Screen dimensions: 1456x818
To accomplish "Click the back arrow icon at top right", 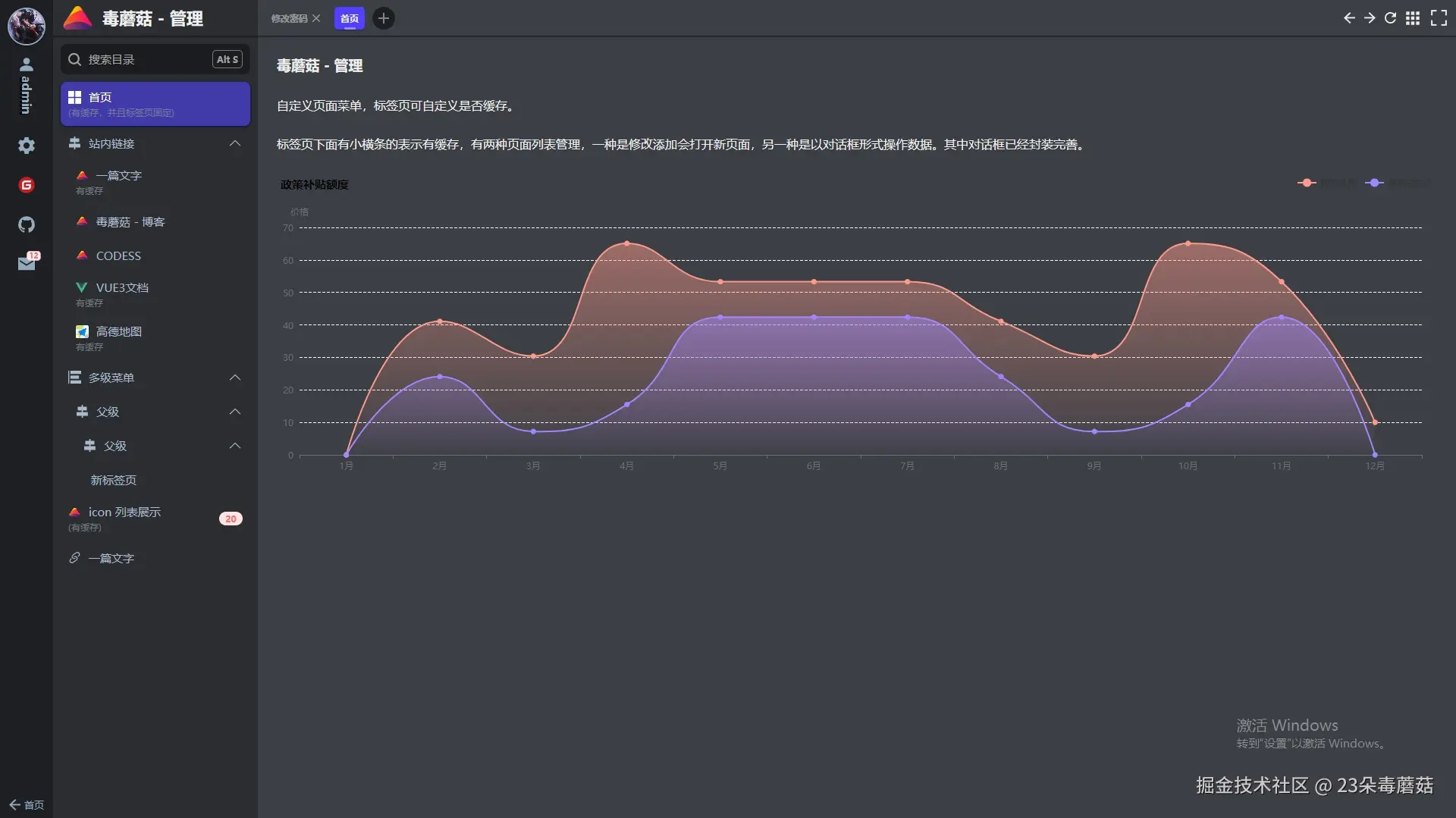I will [1349, 18].
